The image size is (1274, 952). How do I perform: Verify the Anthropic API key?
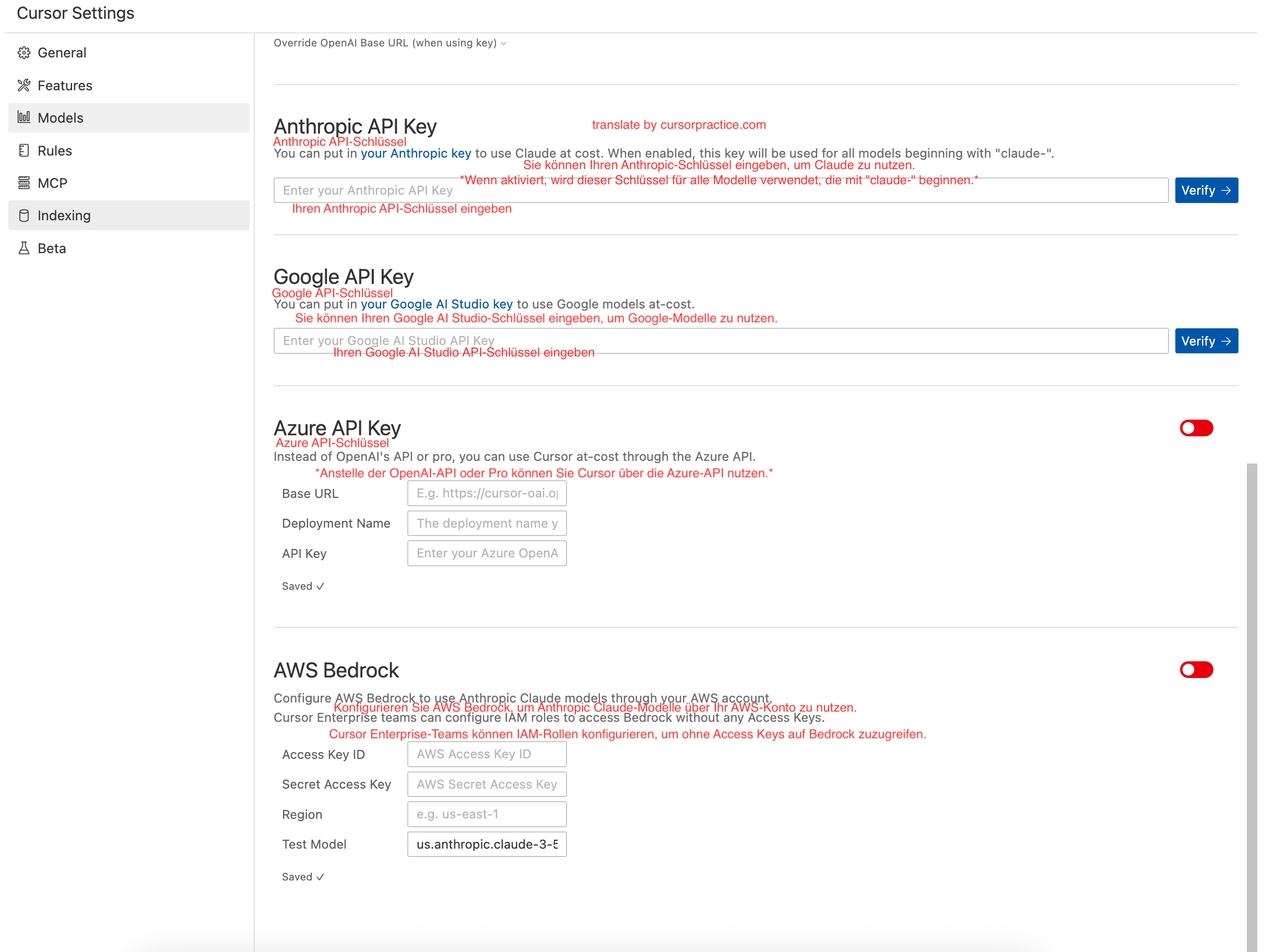(1206, 190)
